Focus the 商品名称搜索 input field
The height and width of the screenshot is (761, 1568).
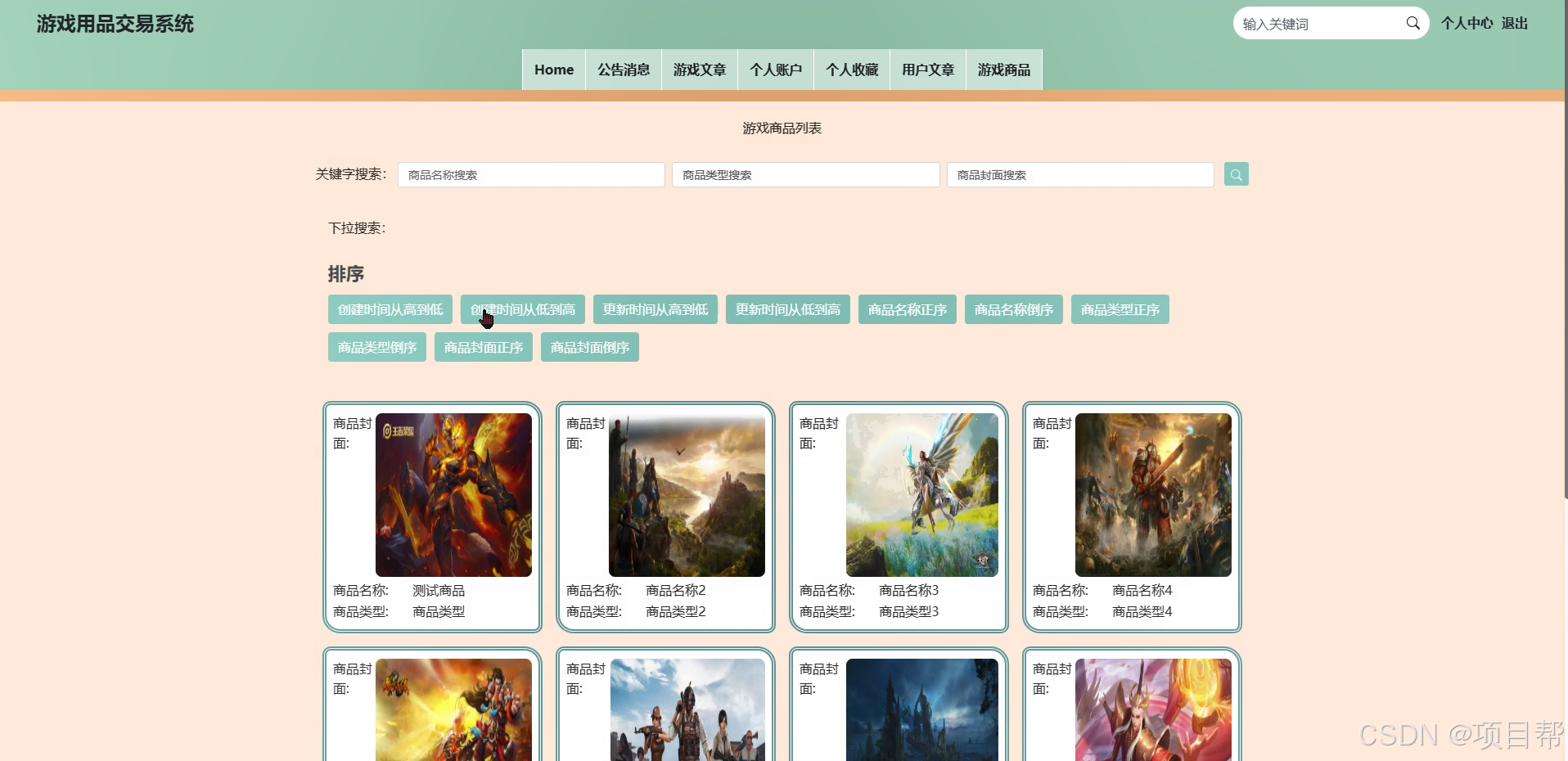531,175
